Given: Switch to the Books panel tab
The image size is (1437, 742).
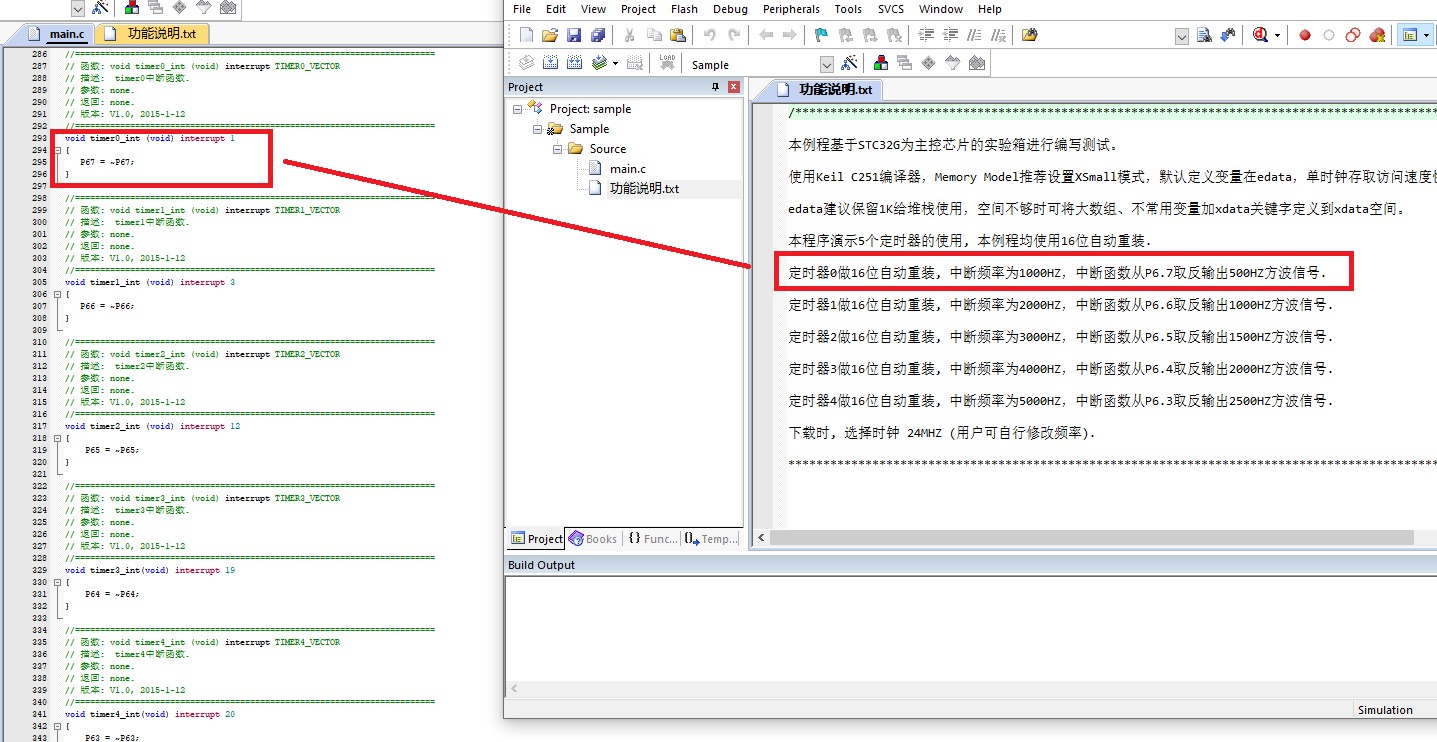Looking at the screenshot, I should [x=593, y=538].
